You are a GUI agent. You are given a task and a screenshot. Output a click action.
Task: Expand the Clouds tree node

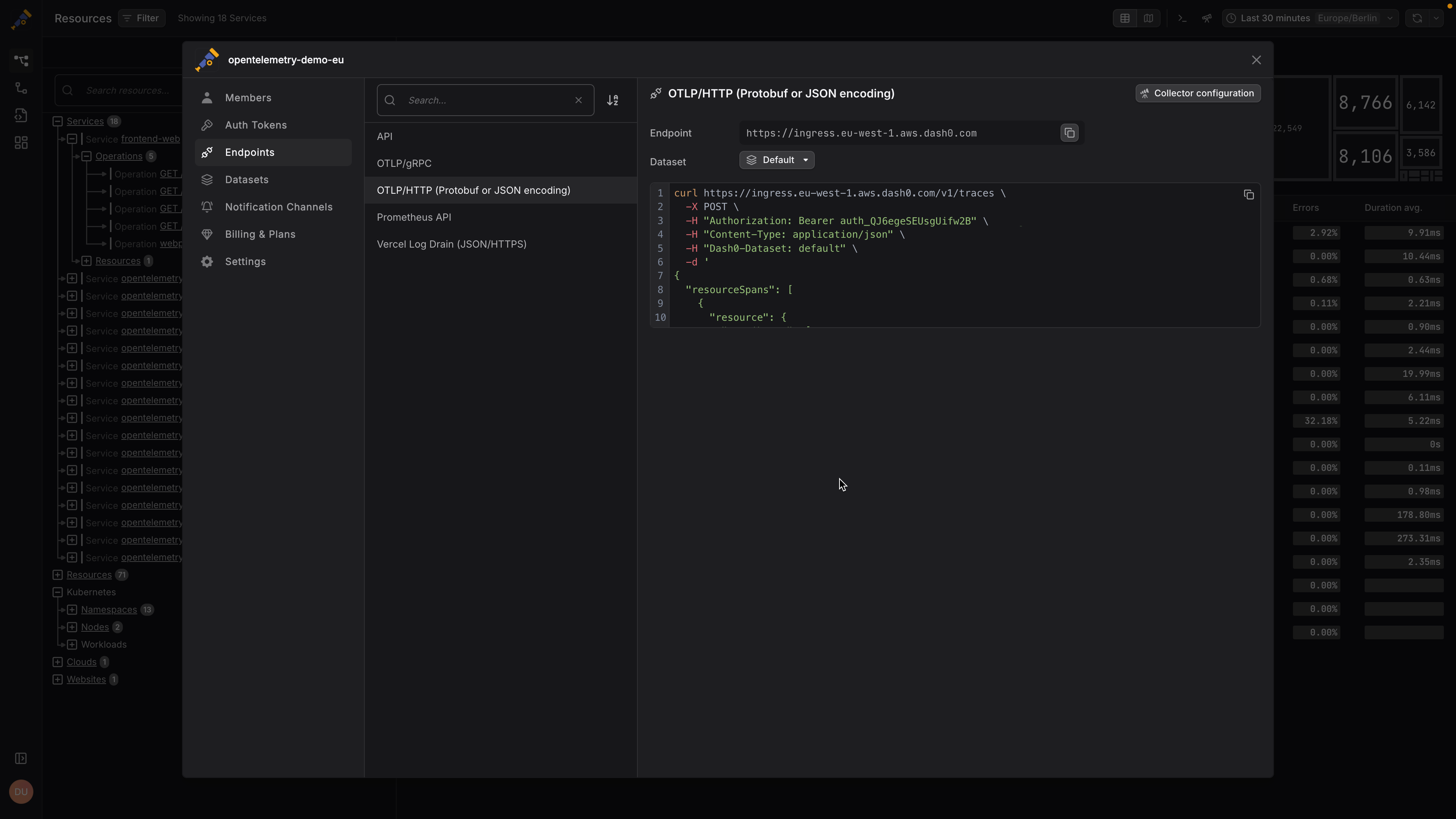click(58, 662)
